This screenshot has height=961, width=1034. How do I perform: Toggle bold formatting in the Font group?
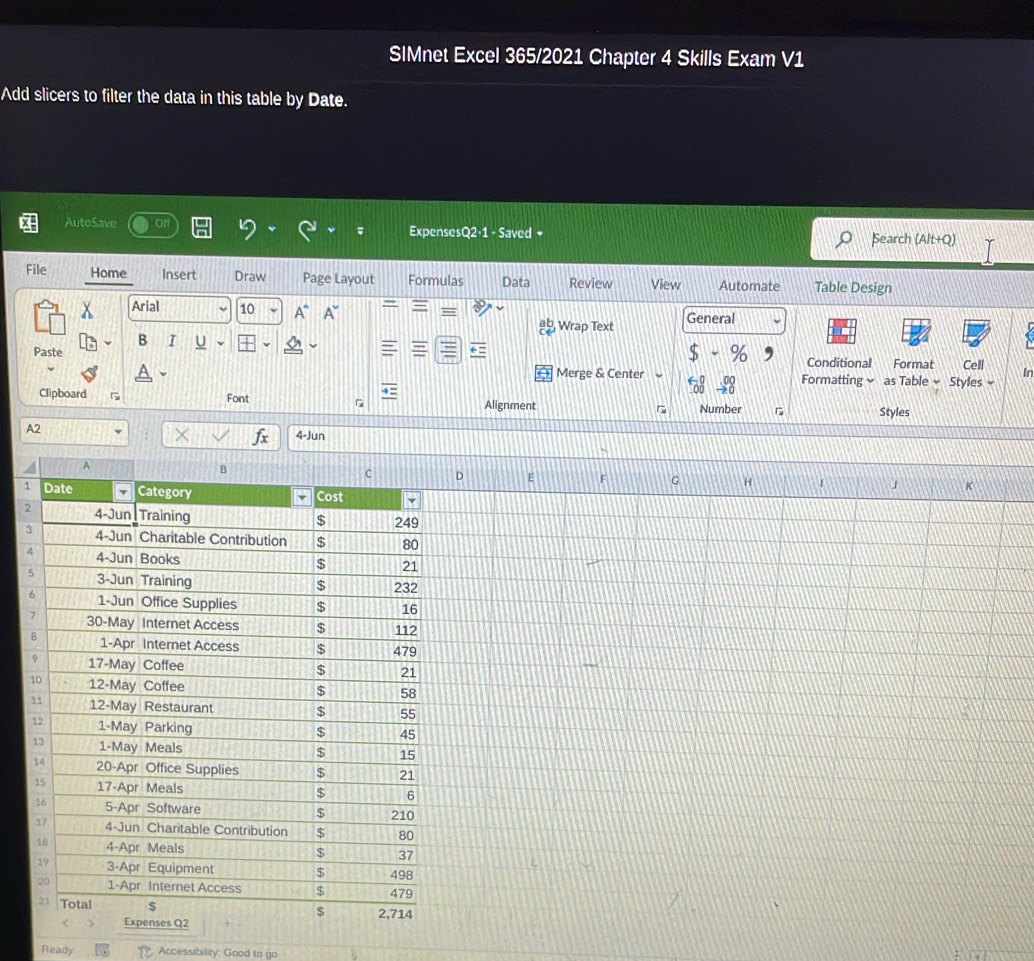click(x=142, y=341)
